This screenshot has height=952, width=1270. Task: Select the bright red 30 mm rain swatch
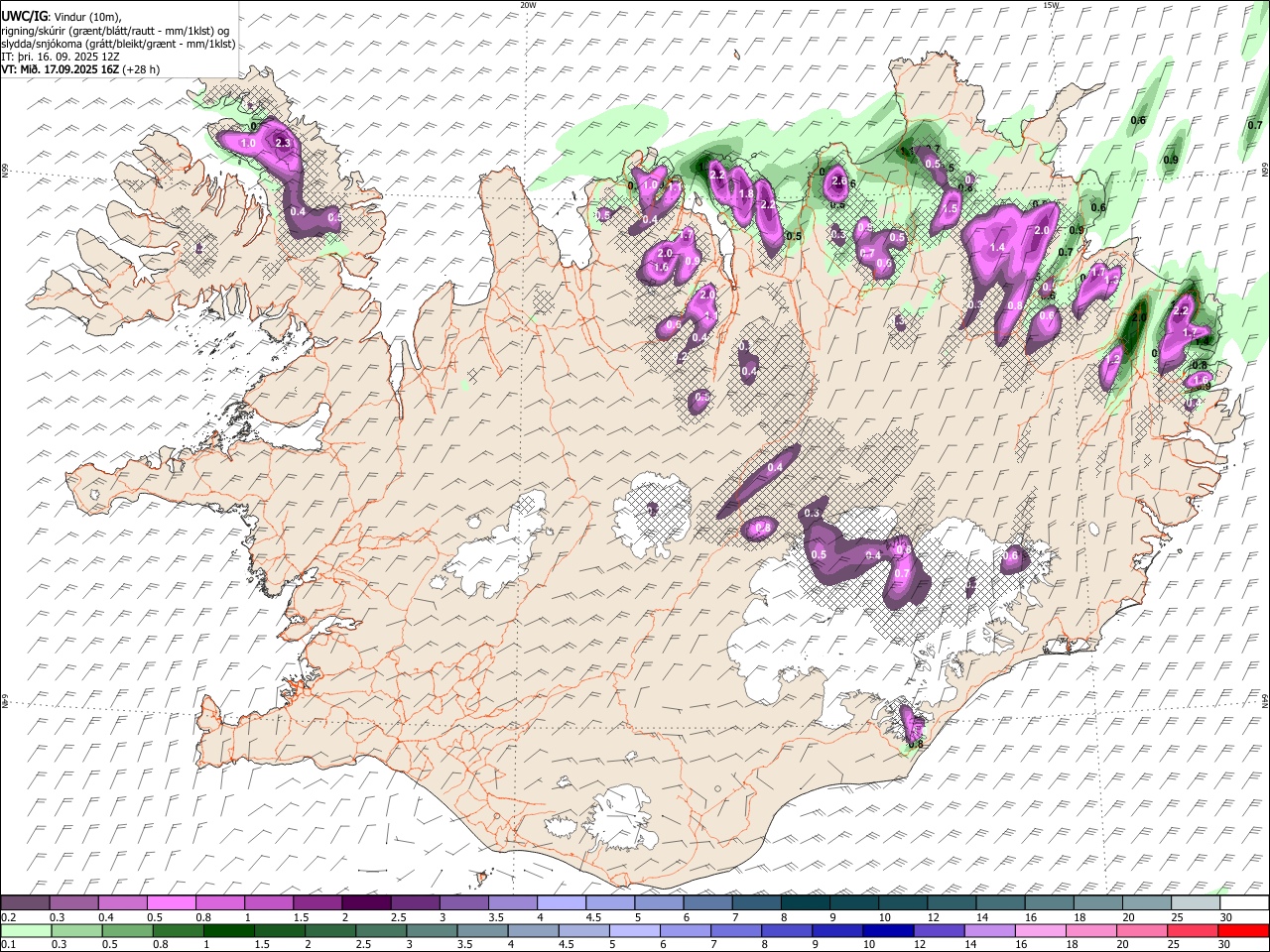tap(1244, 930)
